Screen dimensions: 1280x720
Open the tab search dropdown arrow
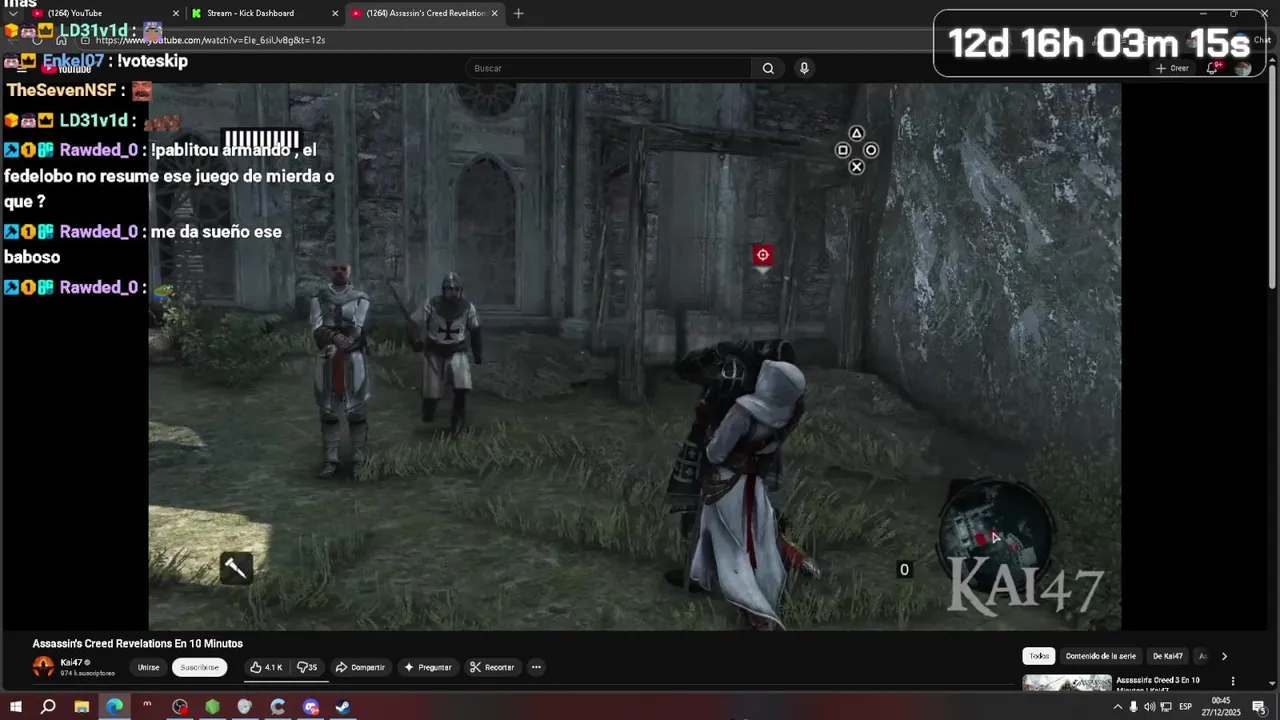[12, 13]
